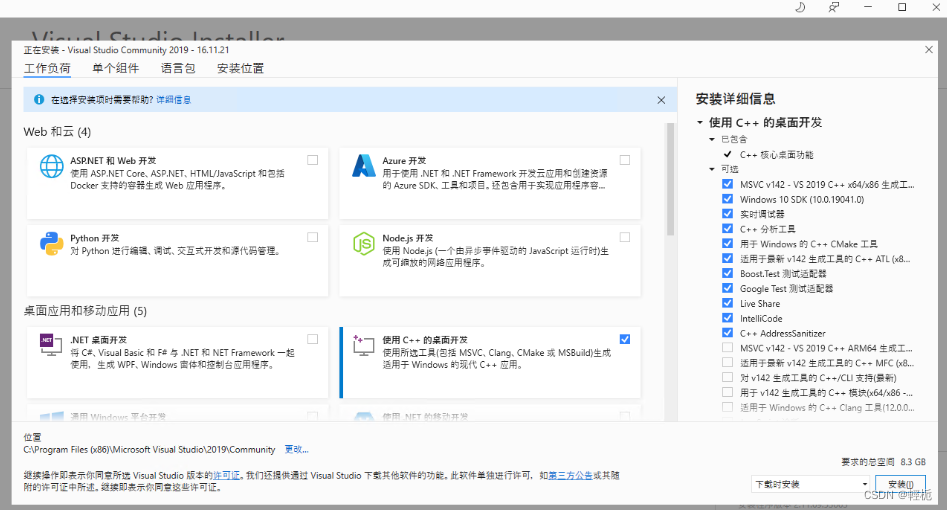Click the Python workload logo icon
The height and width of the screenshot is (510, 947).
click(x=52, y=244)
